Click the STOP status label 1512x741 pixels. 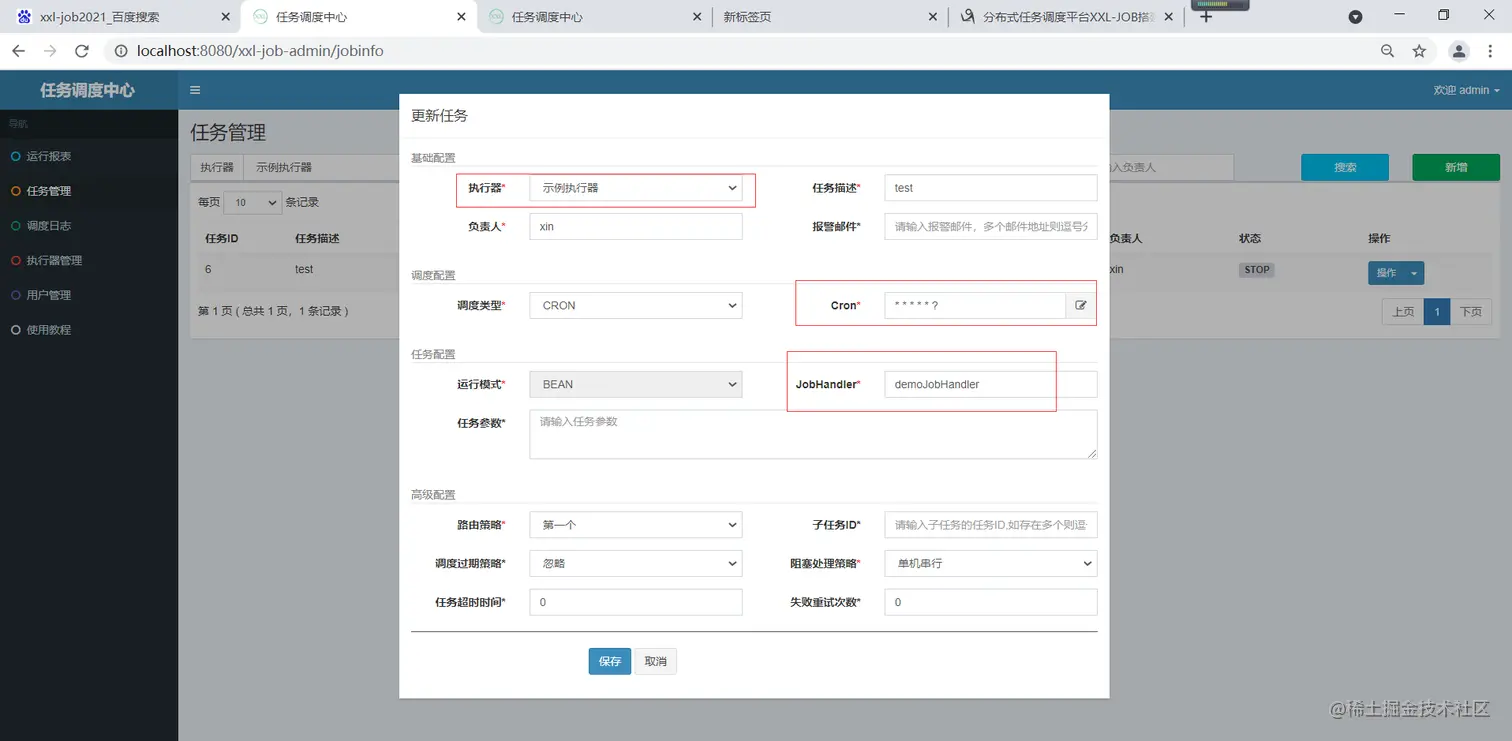coord(1257,270)
